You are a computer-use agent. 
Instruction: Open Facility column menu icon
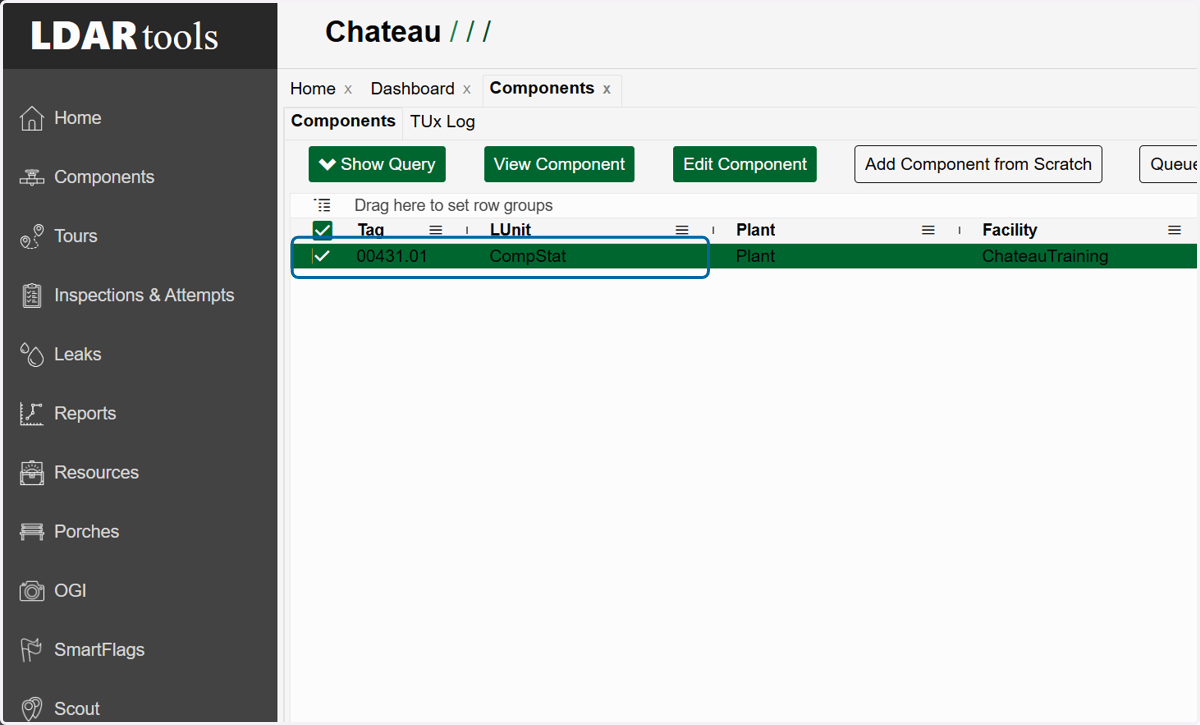1174,230
